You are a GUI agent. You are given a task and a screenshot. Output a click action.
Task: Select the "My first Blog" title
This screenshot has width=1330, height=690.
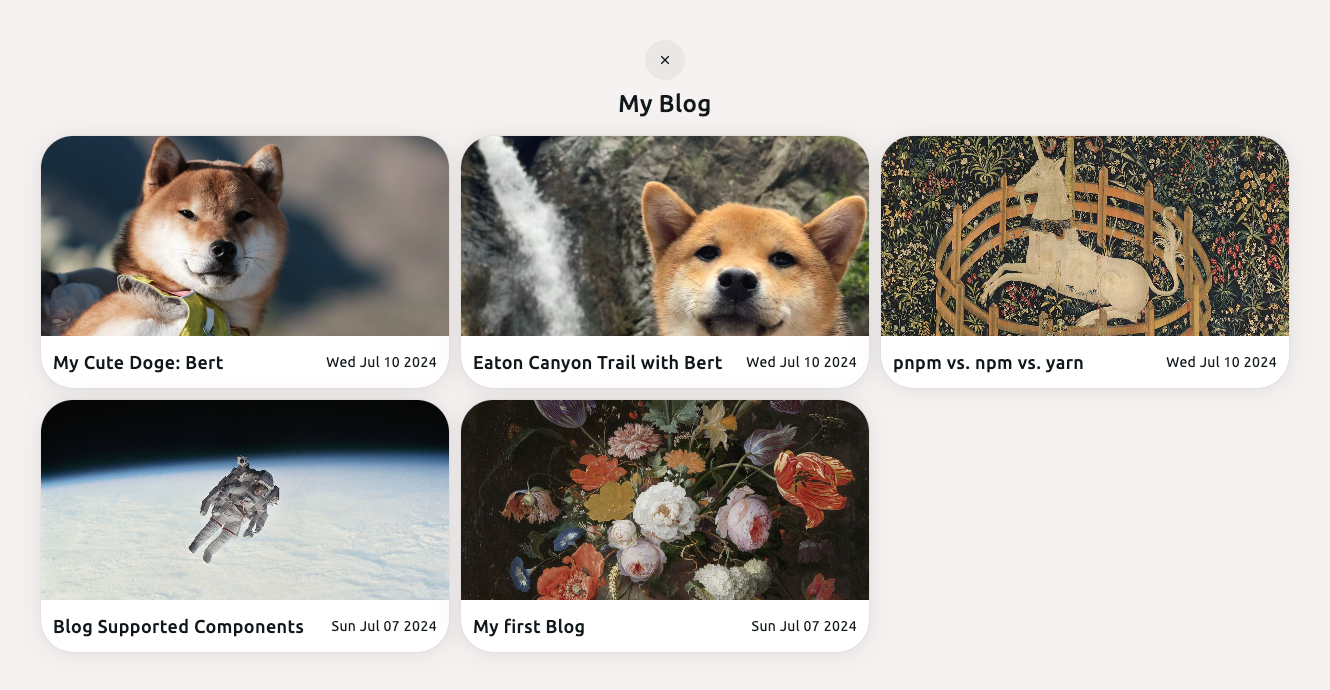point(529,627)
